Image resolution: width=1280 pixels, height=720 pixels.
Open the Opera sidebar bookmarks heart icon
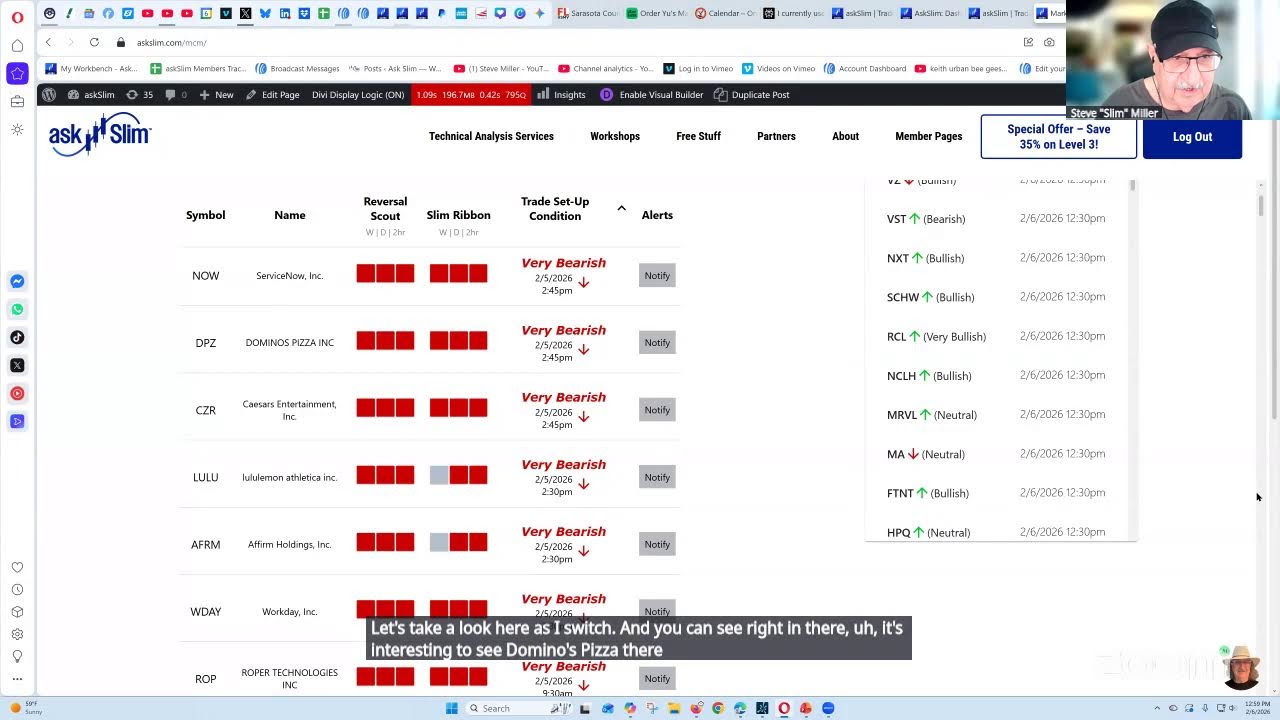pyautogui.click(x=17, y=567)
